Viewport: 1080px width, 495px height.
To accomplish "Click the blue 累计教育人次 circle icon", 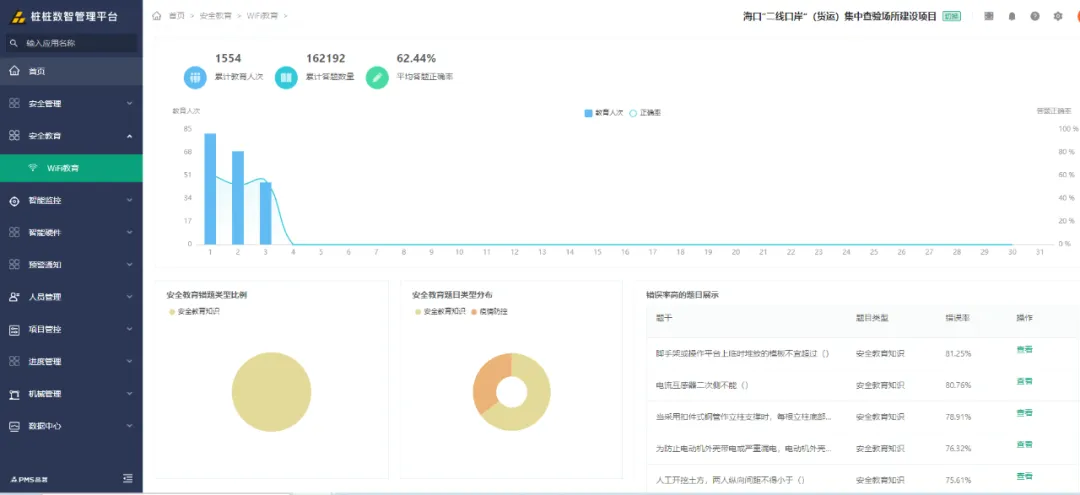I will 195,77.
